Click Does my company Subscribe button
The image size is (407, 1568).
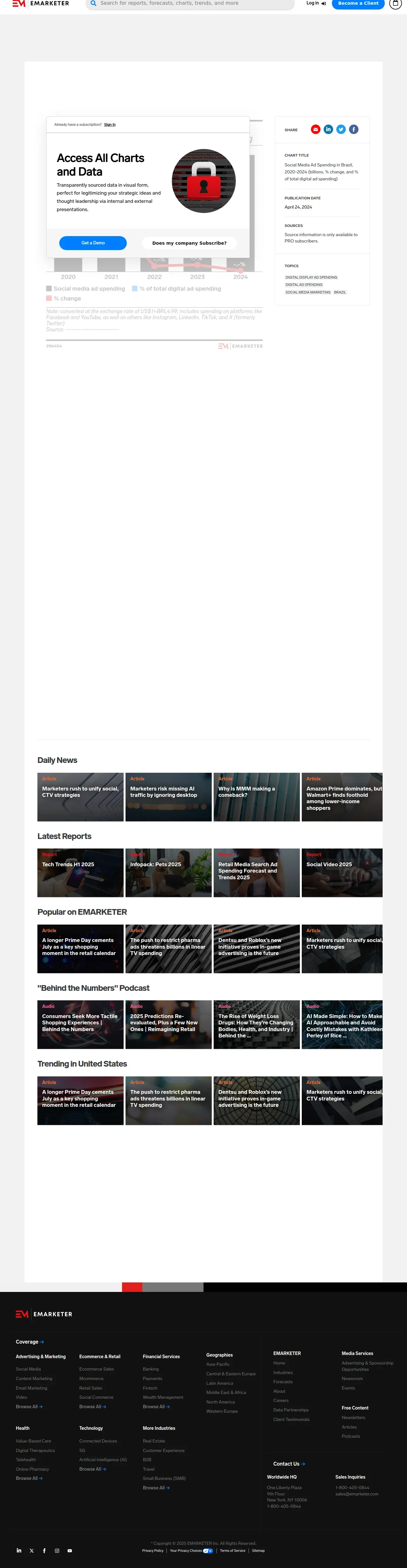pos(189,243)
